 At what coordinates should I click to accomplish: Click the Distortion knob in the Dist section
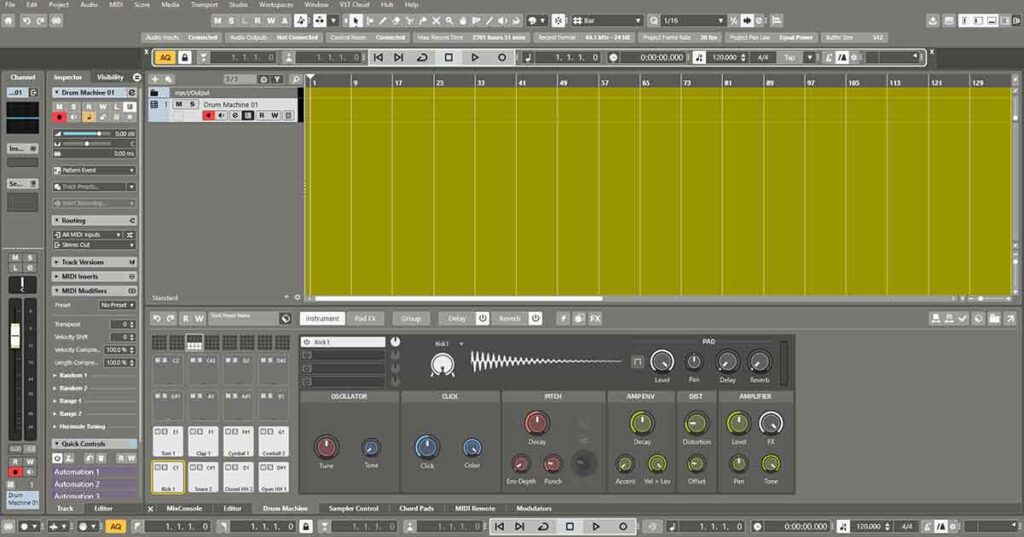696,423
